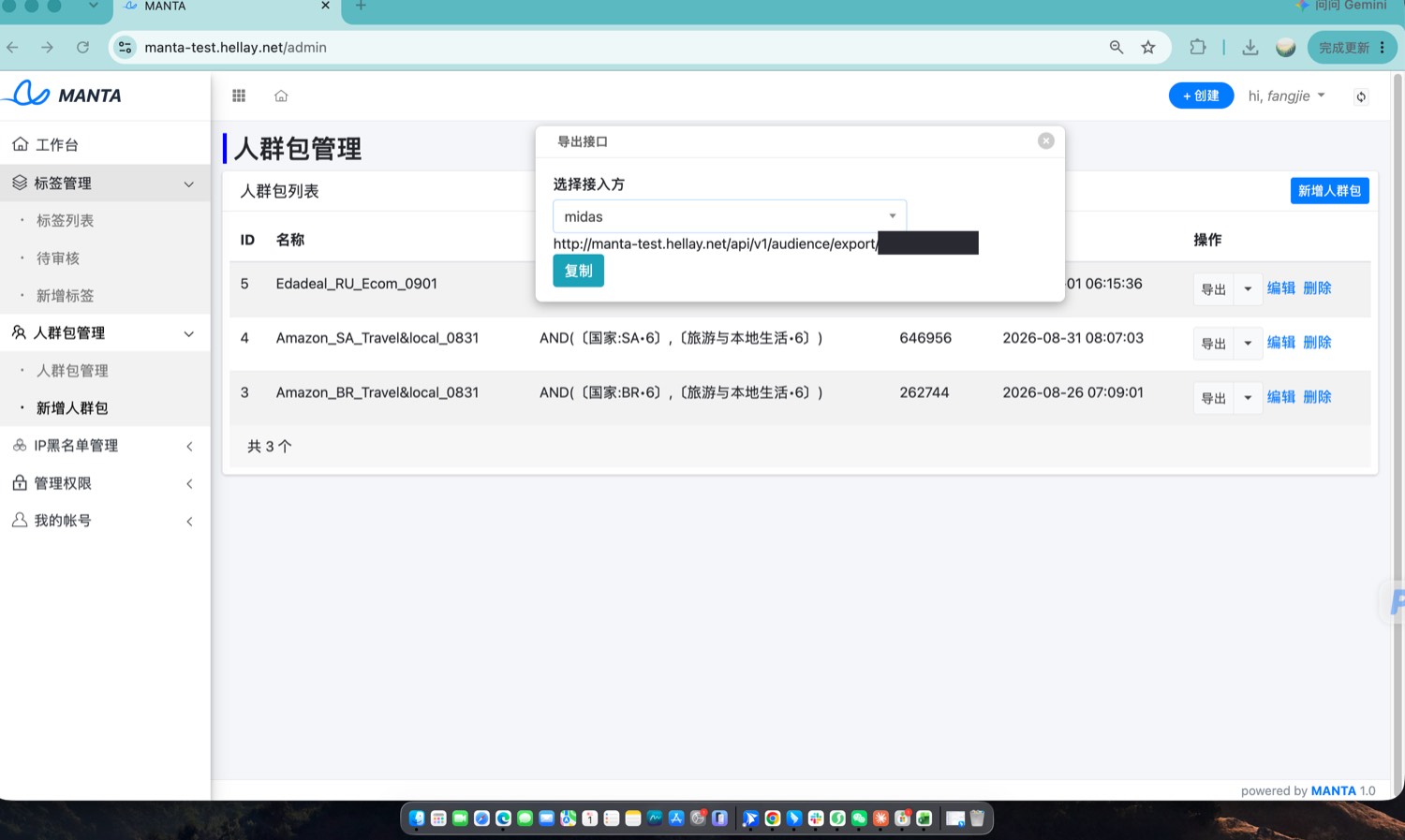Open export dropdown arrow for Amazon_SA_Travel&local_0831
Image resolution: width=1405 pixels, height=840 pixels.
click(1248, 343)
